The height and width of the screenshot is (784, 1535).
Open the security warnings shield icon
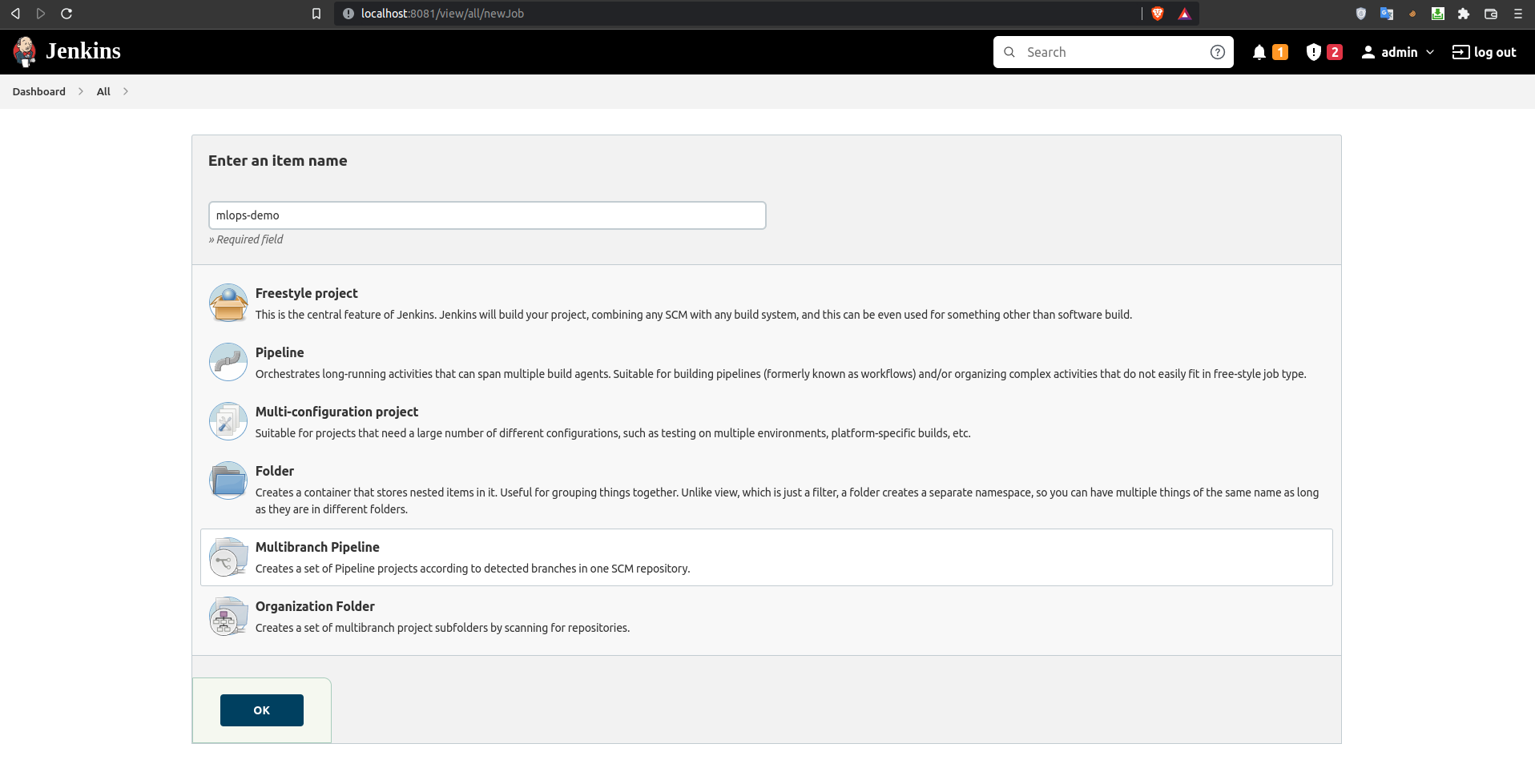tap(1313, 52)
